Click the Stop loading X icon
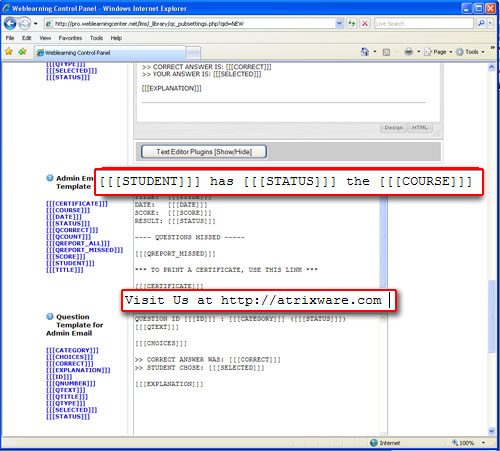Image resolution: width=500 pixels, height=451 pixels. pyautogui.click(x=365, y=24)
